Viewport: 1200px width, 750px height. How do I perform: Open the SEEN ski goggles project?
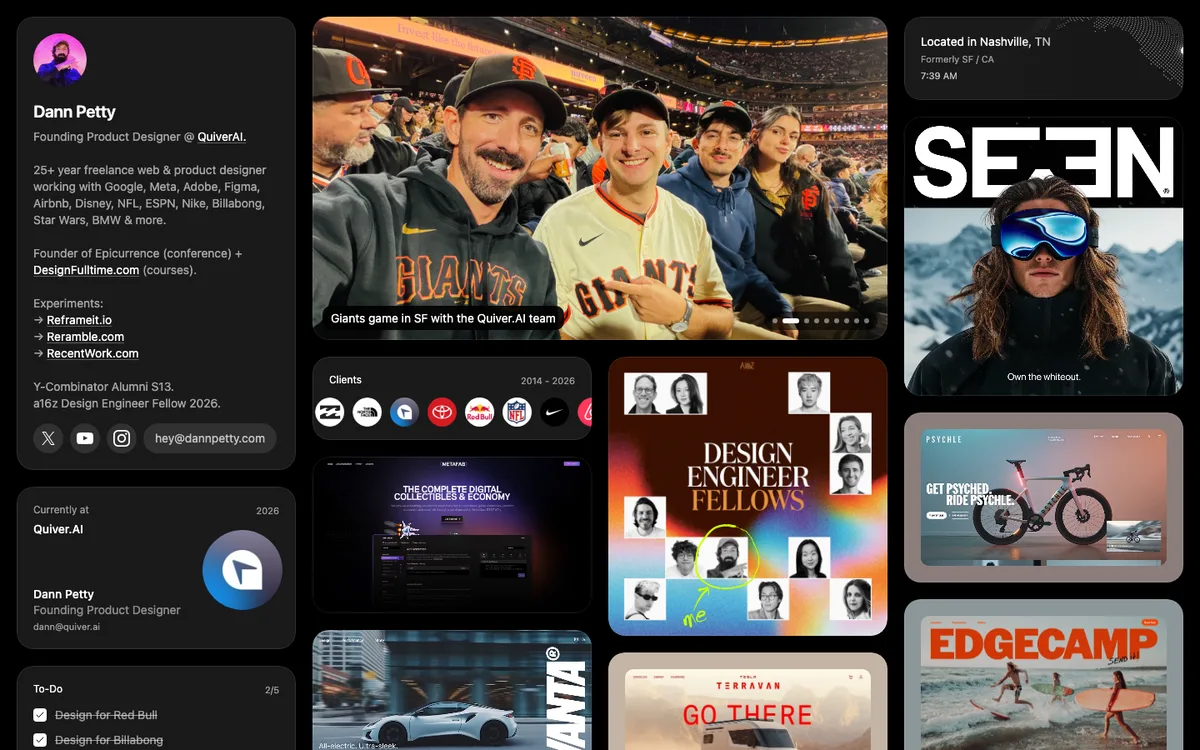point(1043,256)
